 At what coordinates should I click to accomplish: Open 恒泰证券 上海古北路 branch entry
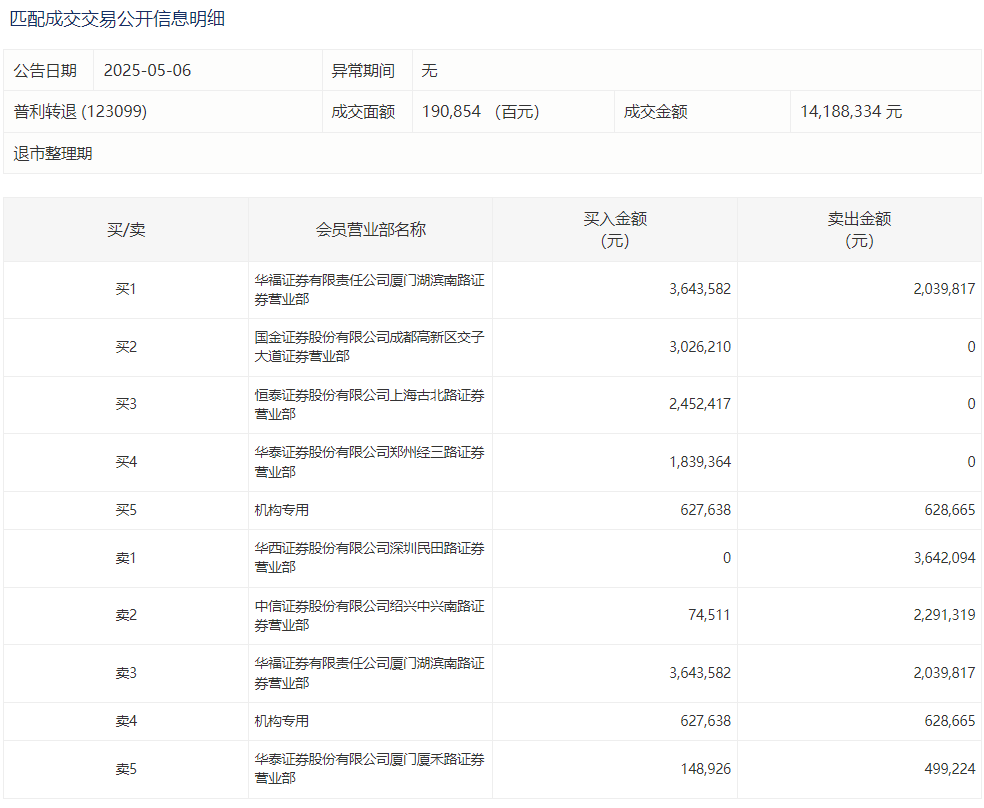coord(369,405)
